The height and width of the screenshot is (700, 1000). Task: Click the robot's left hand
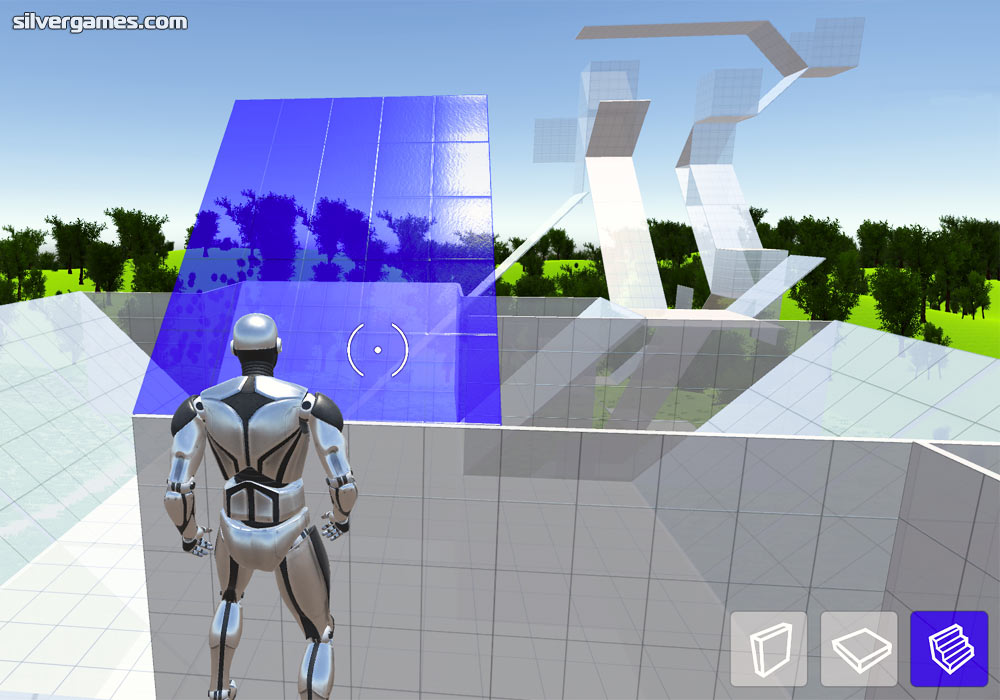[x=197, y=541]
